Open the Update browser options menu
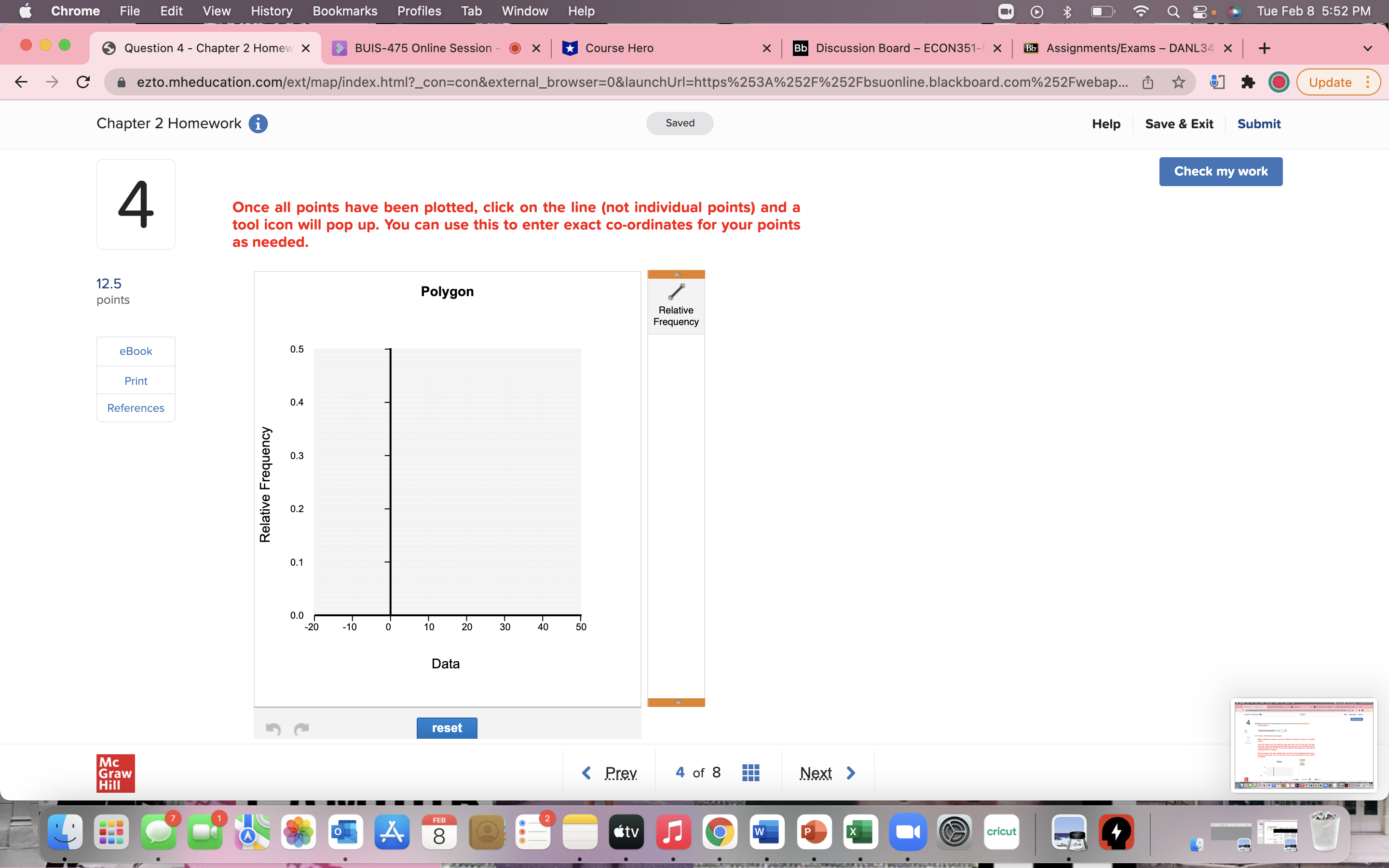The height and width of the screenshot is (868, 1389). tap(1368, 82)
